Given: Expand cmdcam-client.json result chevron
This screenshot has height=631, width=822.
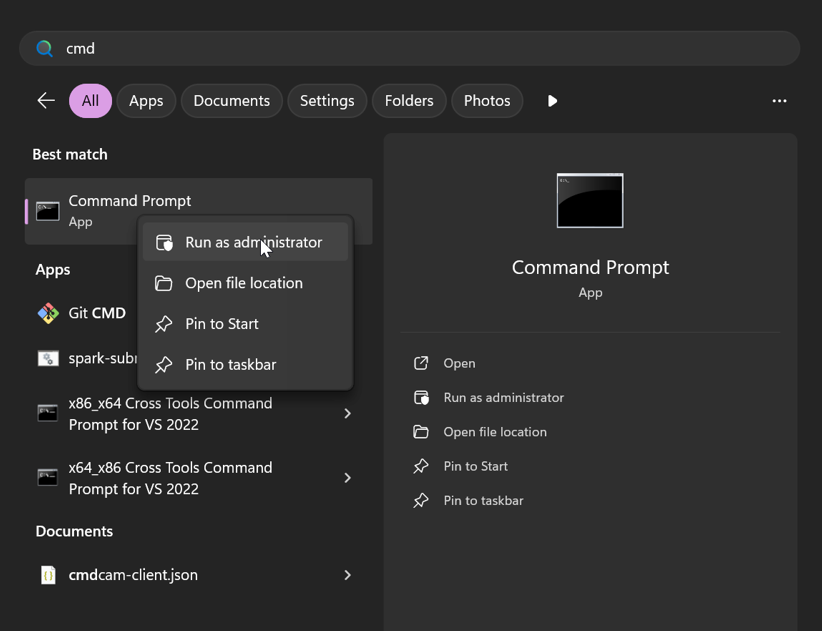Looking at the screenshot, I should (x=347, y=575).
